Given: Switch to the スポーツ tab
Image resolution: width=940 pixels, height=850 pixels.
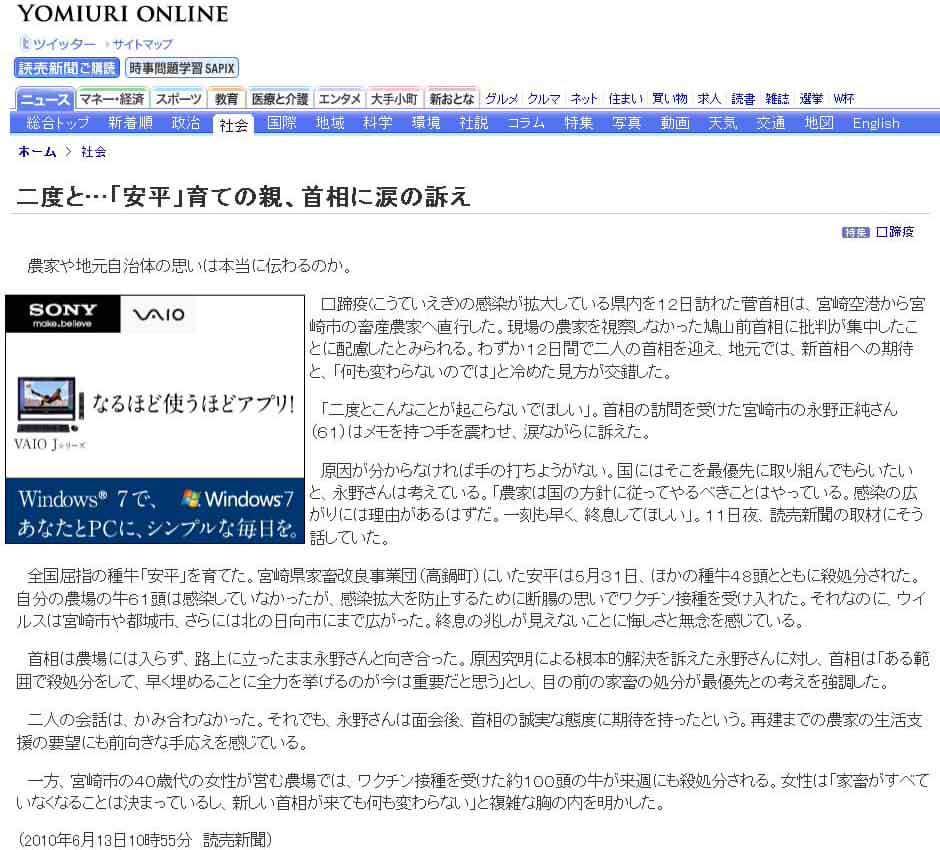Looking at the screenshot, I should coord(179,99).
